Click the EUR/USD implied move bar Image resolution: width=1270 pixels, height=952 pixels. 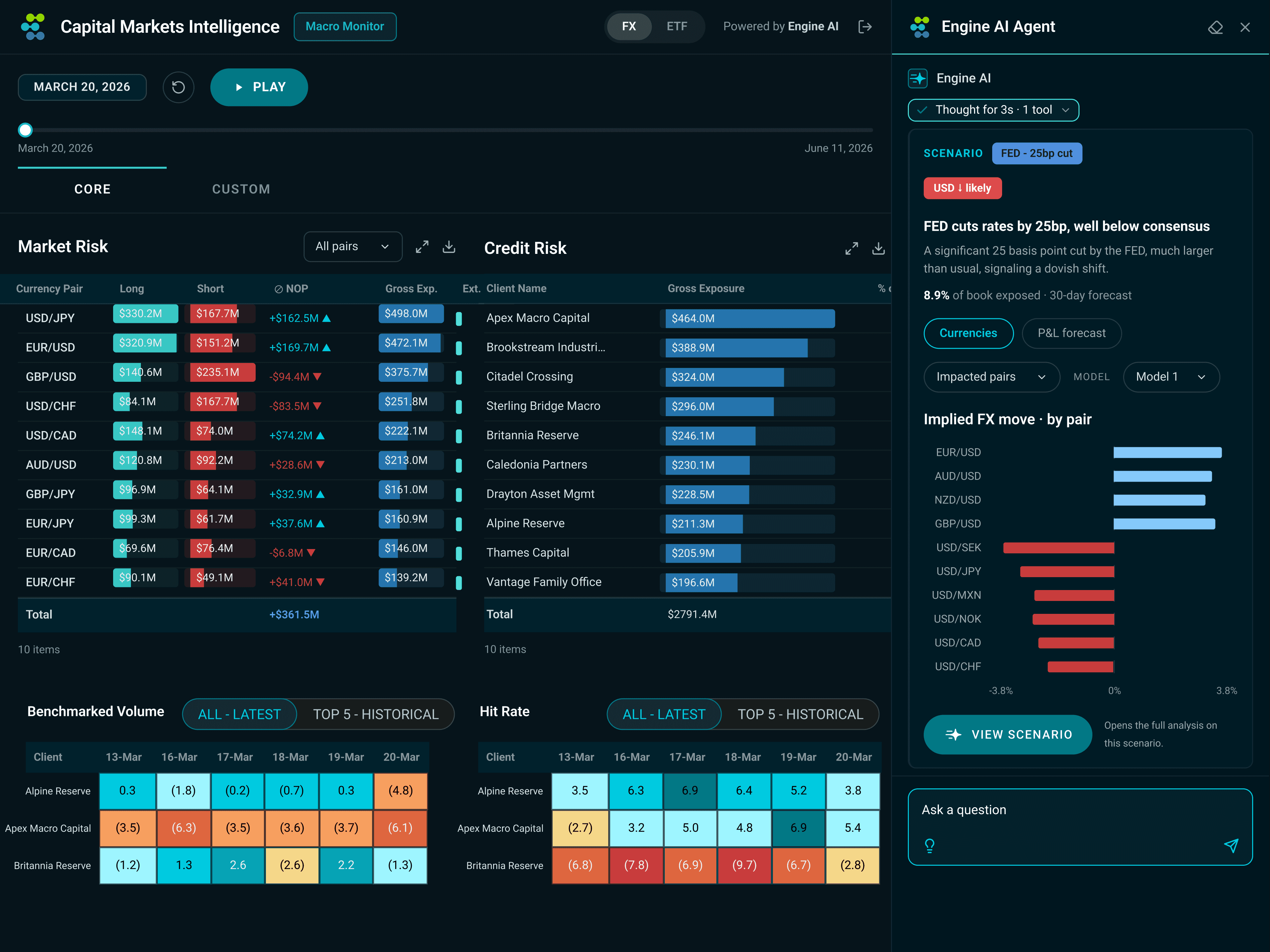1167,453
